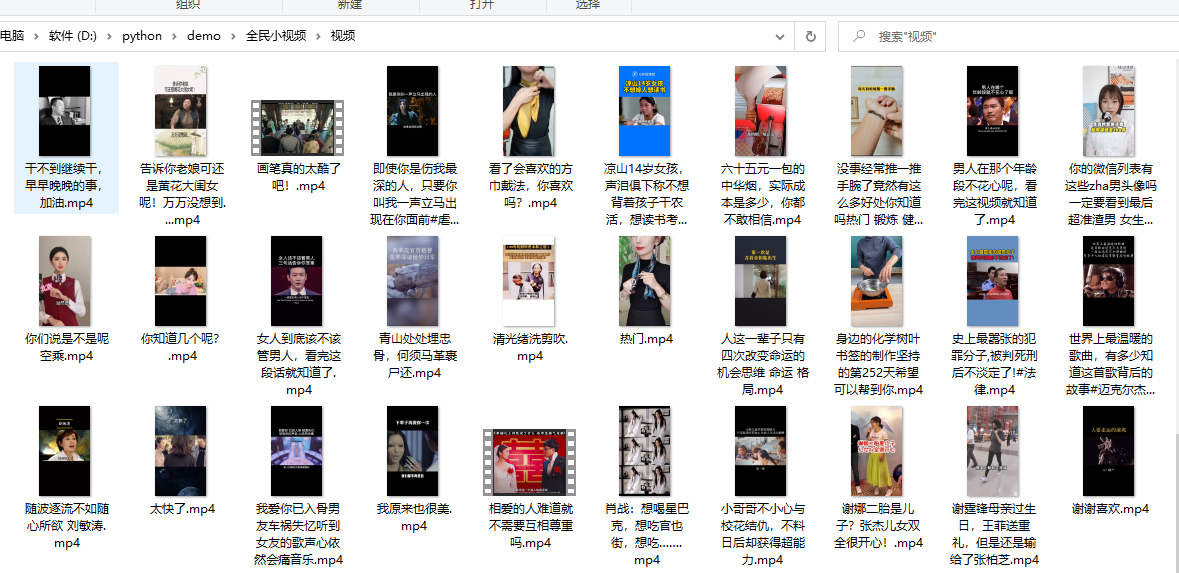This screenshot has height=573, width=1179.
Task: Select the 六十五元一包的中华烟 video thumbnail
Action: (760, 111)
